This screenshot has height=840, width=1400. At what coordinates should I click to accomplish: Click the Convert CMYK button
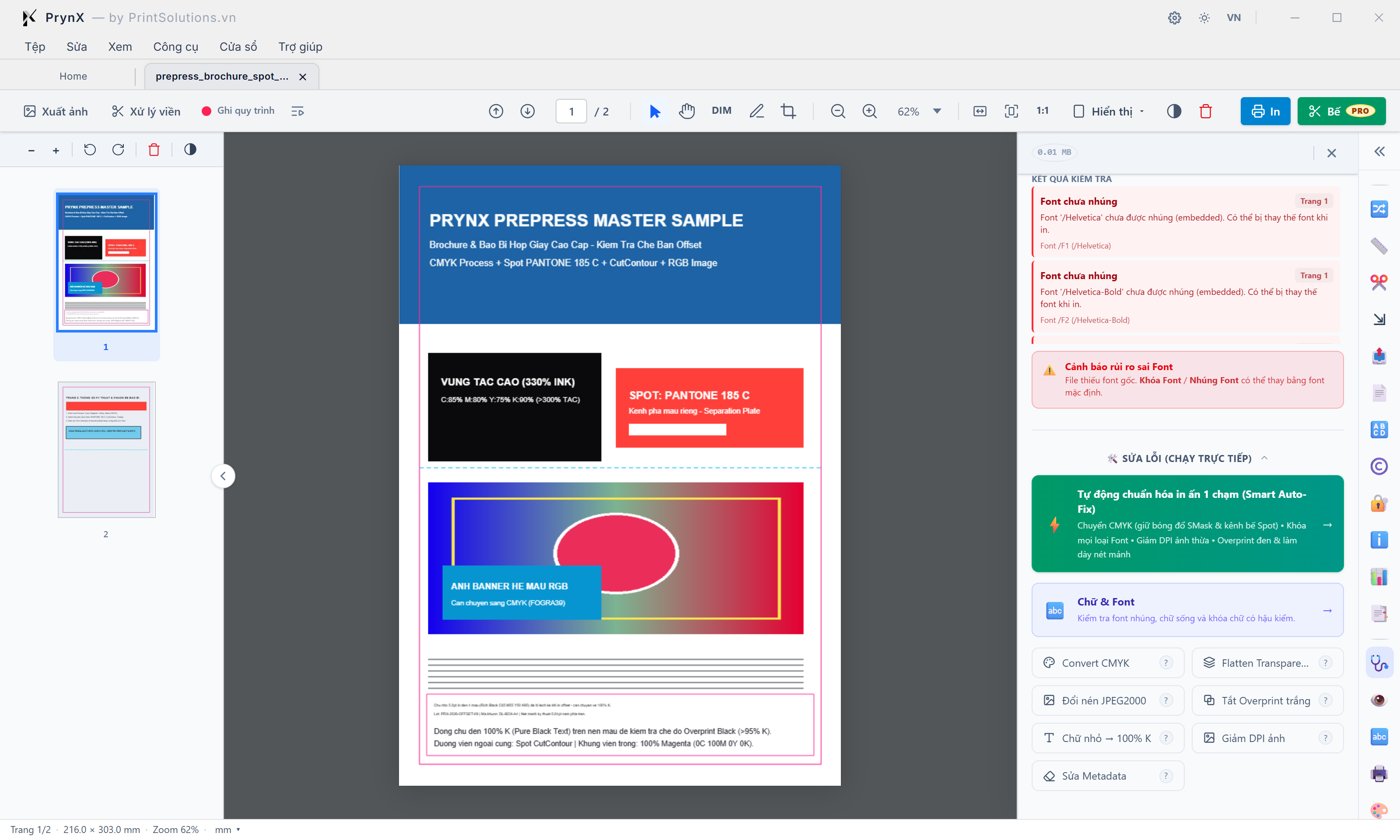point(1107,662)
